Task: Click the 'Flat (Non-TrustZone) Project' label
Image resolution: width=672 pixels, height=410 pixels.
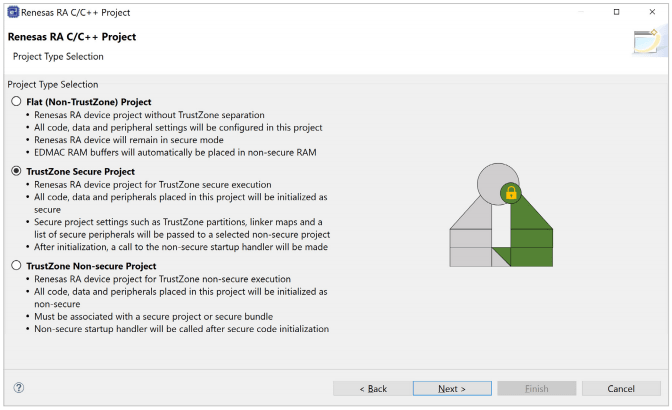Action: (89, 102)
